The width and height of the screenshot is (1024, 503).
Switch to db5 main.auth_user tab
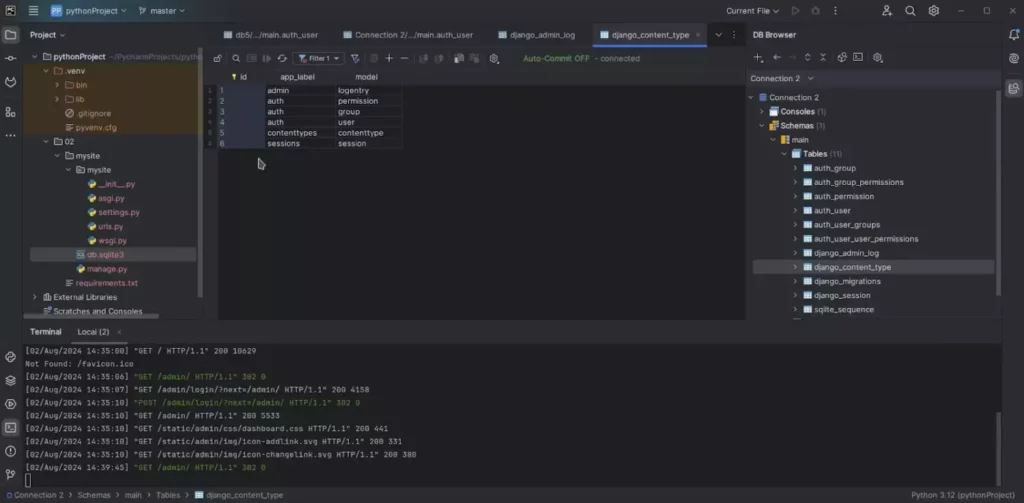pos(271,35)
